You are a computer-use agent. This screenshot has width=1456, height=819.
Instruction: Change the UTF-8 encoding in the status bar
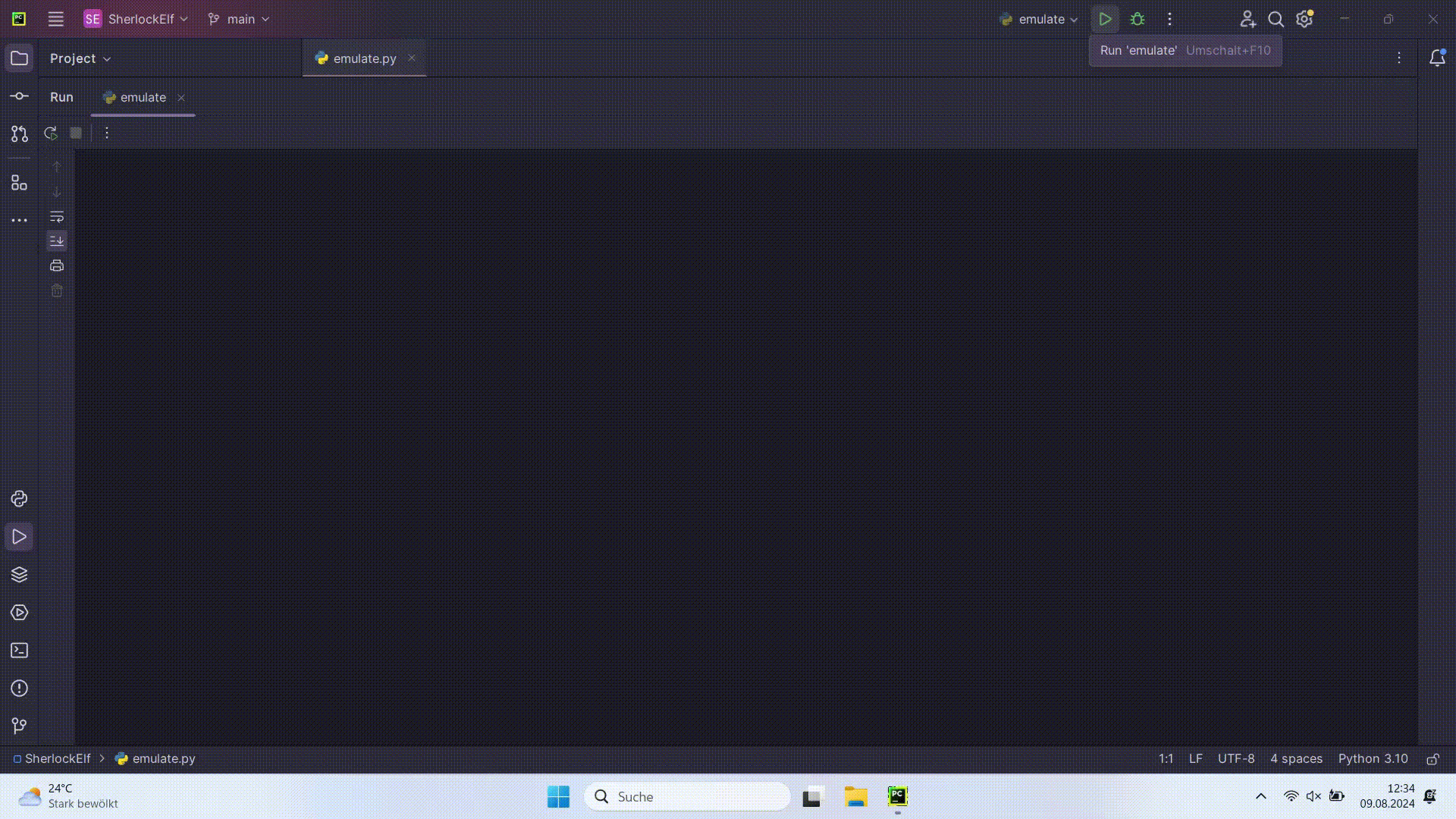(1235, 759)
